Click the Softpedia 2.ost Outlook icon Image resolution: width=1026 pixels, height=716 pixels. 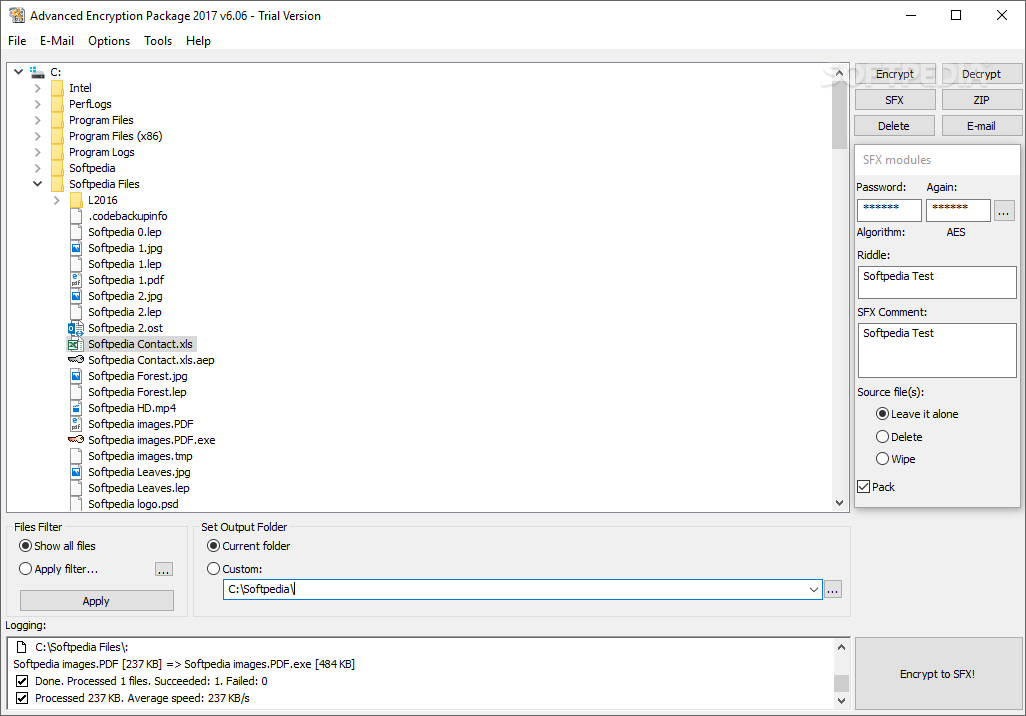(x=76, y=328)
